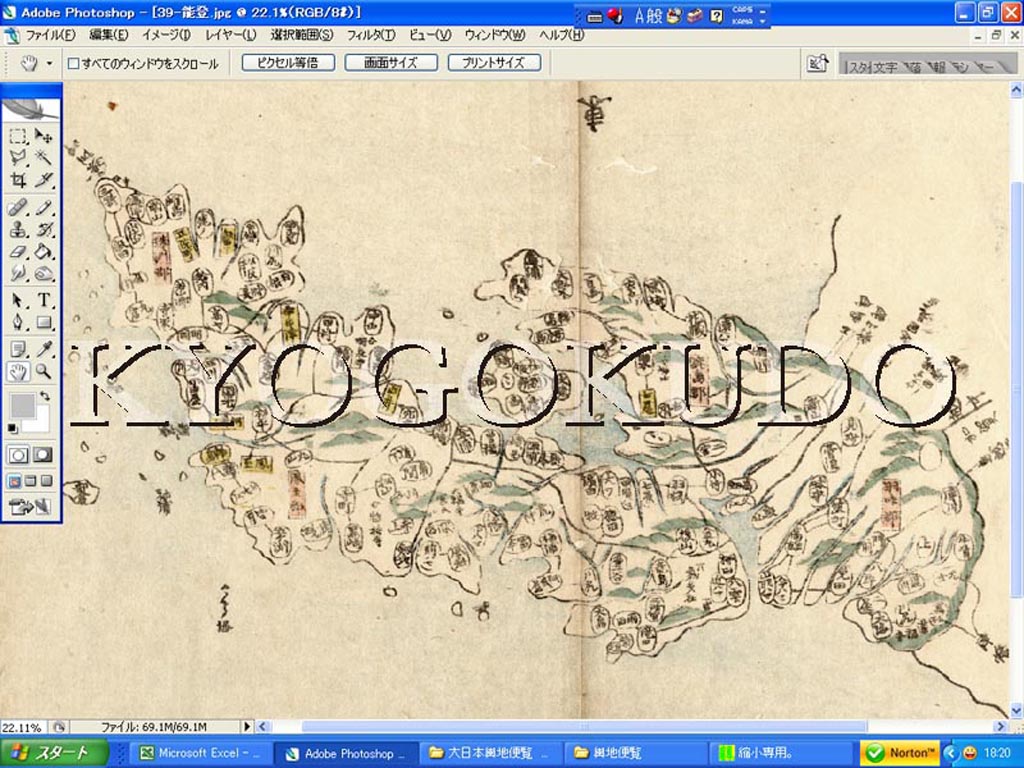Open the File Browser toggle icon

coord(818,63)
